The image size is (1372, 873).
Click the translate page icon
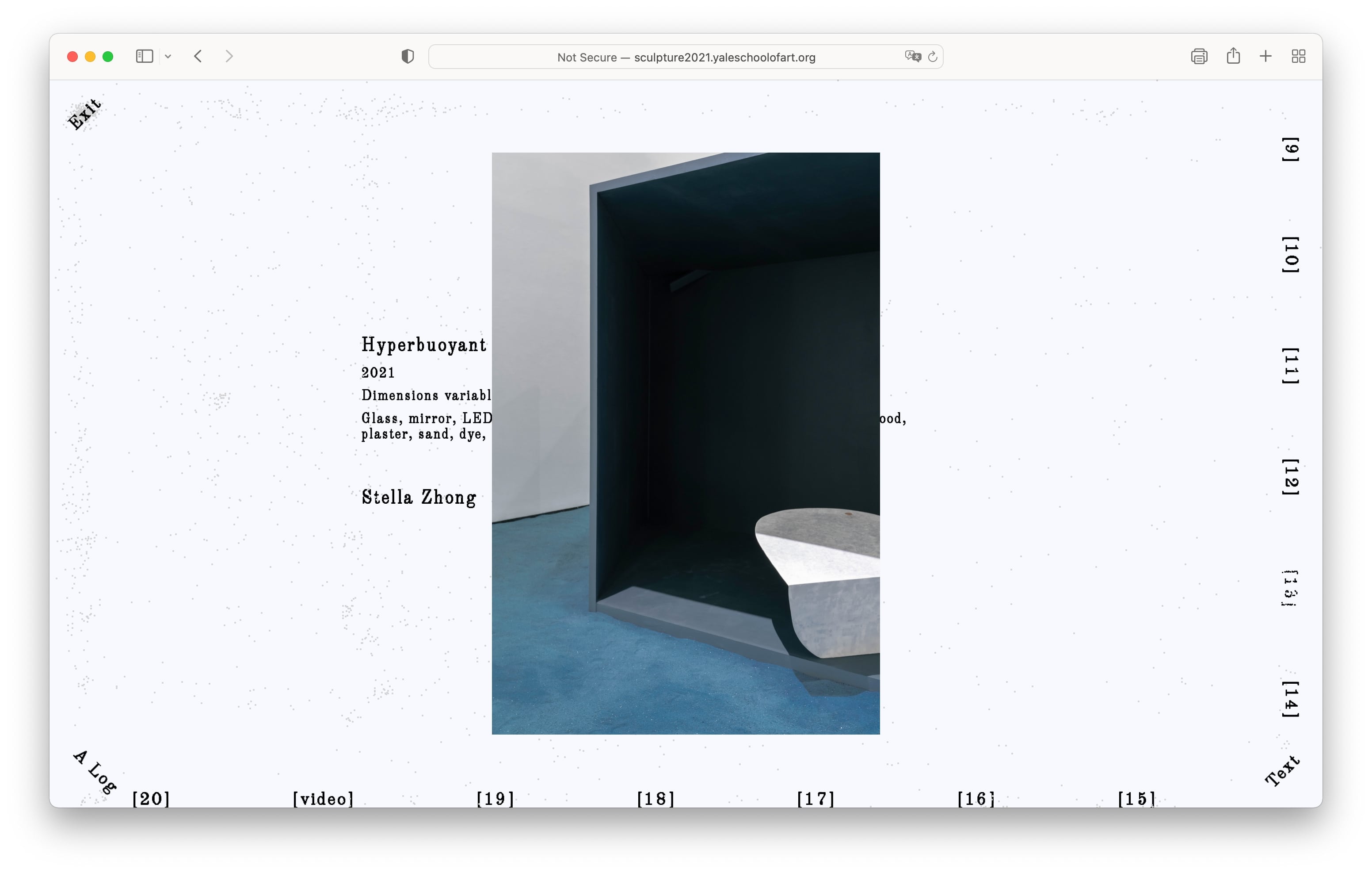coord(912,57)
